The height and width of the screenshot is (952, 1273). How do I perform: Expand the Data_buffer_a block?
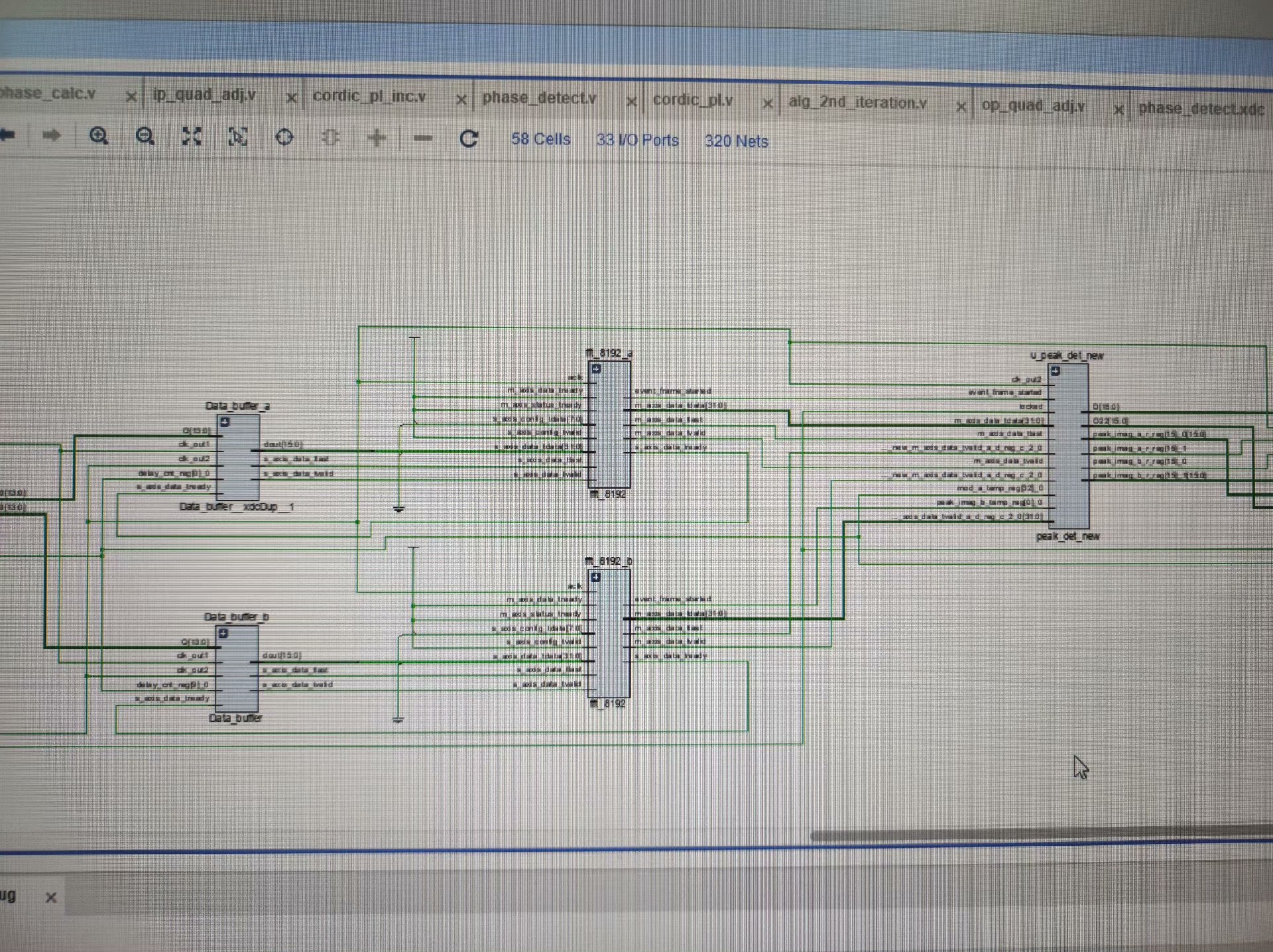(x=225, y=422)
